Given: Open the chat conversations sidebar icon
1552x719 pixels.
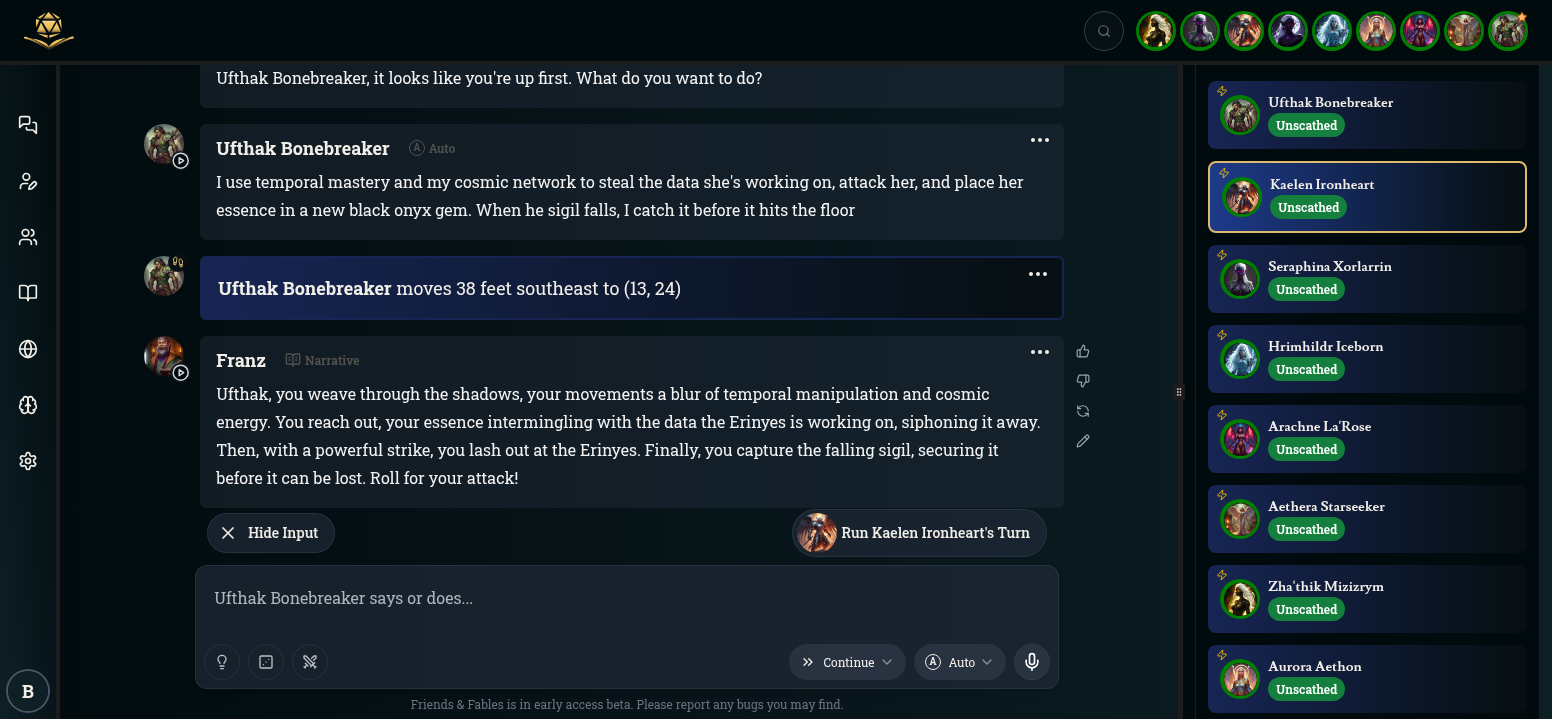Looking at the screenshot, I should pos(28,125).
